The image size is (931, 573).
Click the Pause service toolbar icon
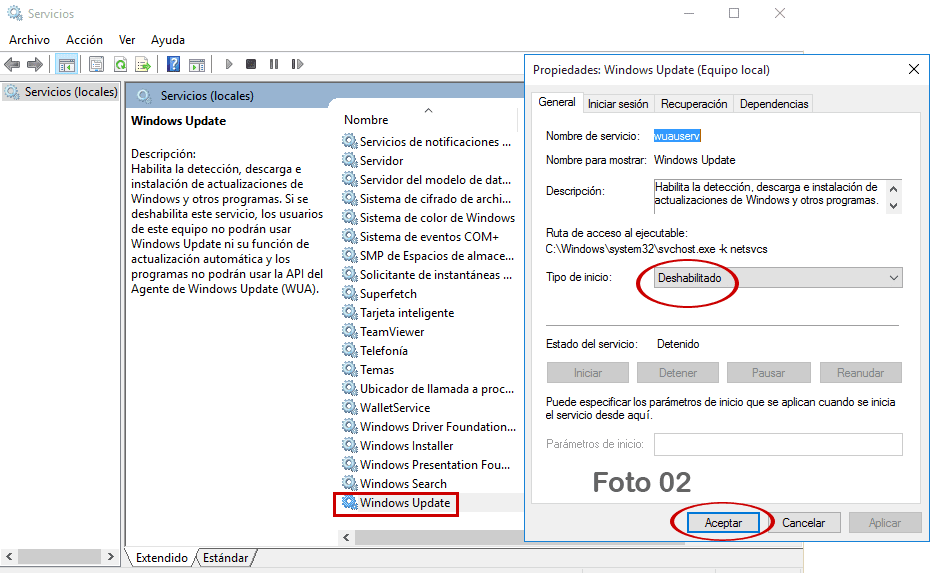tap(274, 64)
